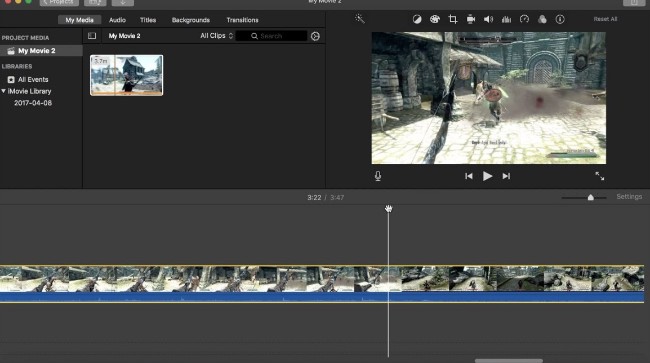Open the color correction palette tool

(434, 19)
